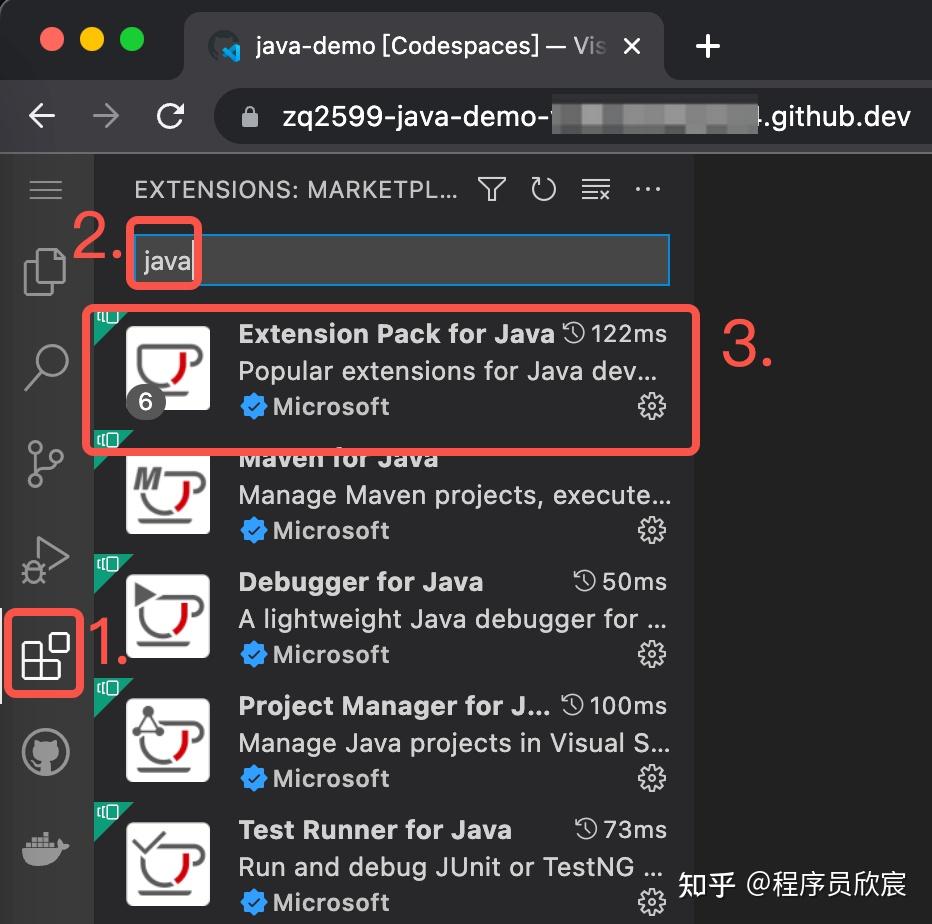932x924 pixels.
Task: Open the Views and More Actions menu
Action: pos(648,190)
